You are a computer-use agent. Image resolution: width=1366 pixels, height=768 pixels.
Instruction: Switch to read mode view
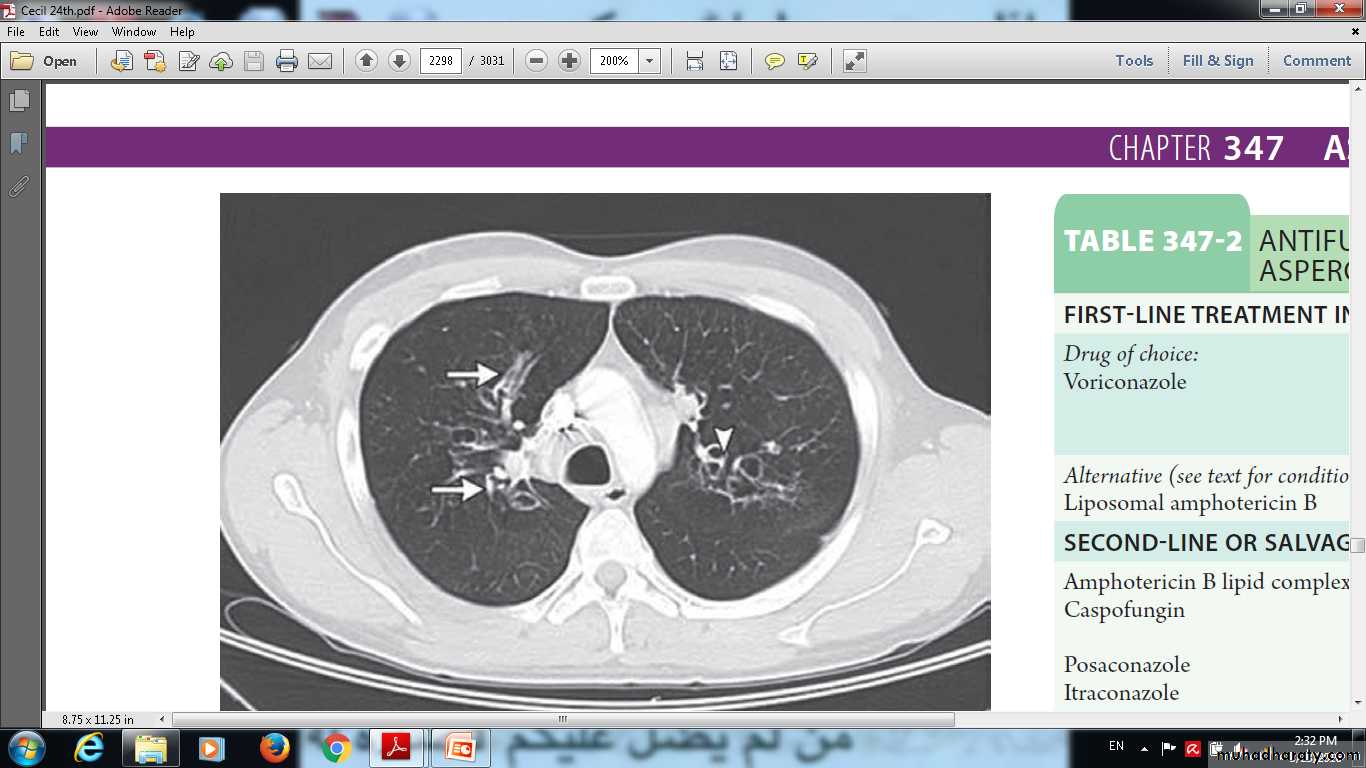(854, 61)
